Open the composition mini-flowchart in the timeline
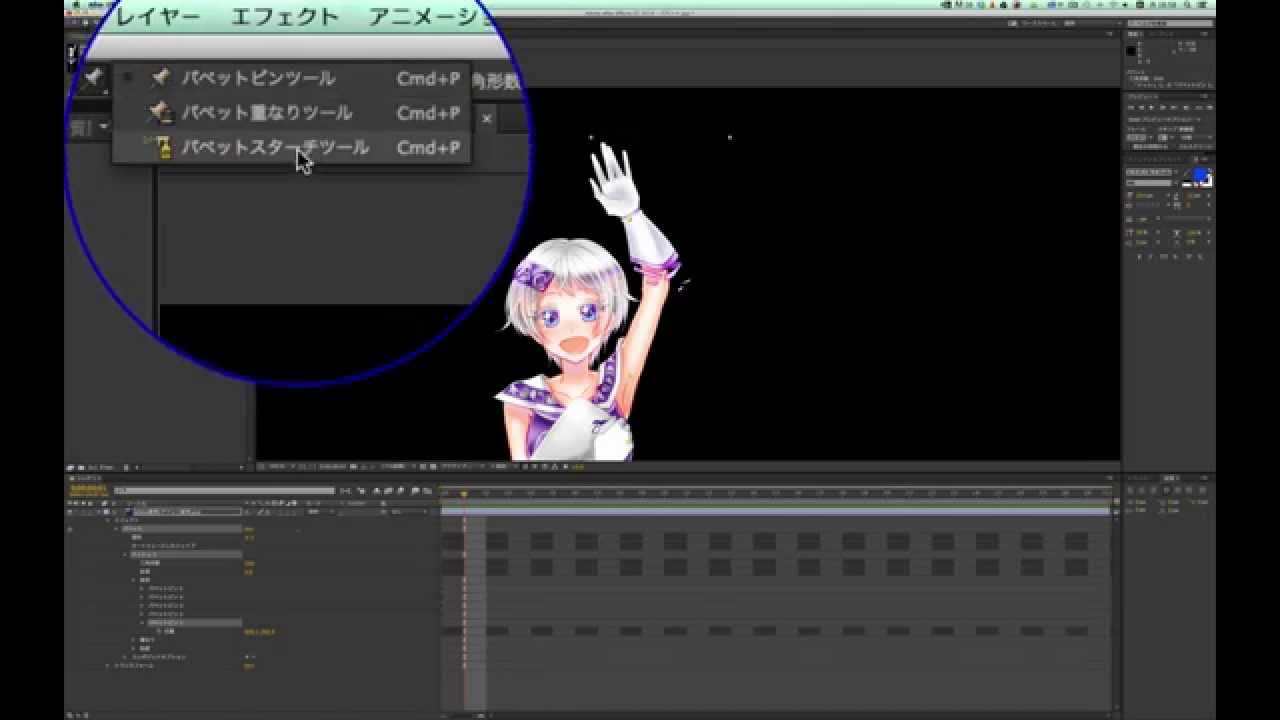This screenshot has width=1280, height=720. [x=344, y=491]
